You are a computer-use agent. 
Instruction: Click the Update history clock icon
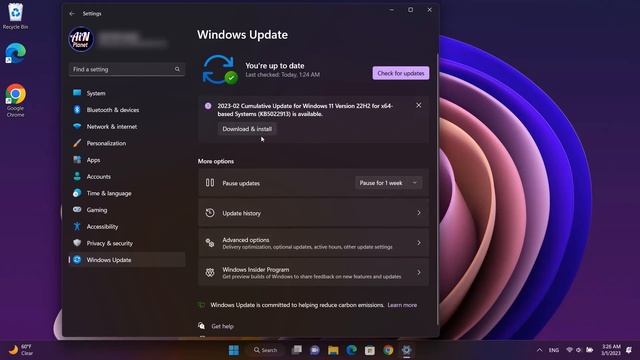(210, 213)
